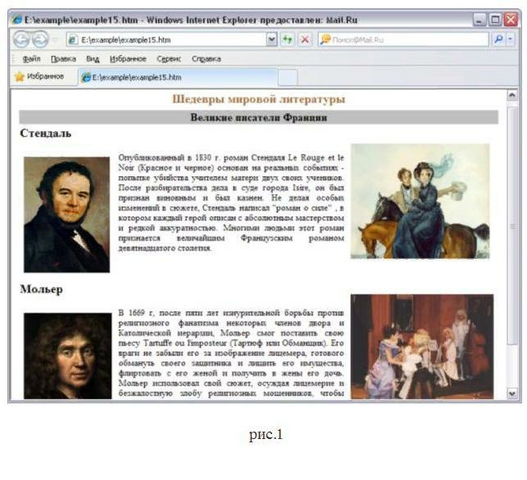Click the Internet Explorer logo in title bar
527x480 pixels.
pyautogui.click(x=17, y=20)
